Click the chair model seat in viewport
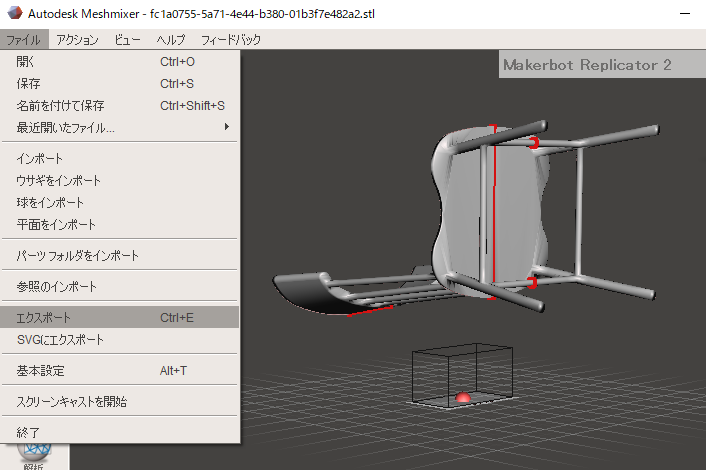The height and width of the screenshot is (470, 706). point(513,212)
